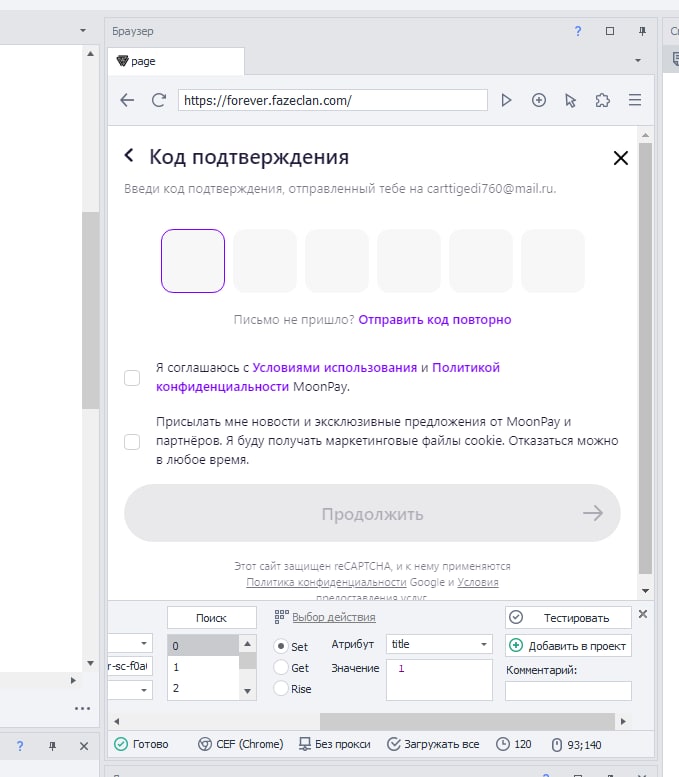The height and width of the screenshot is (777, 679).
Task: Click the Загружать все check icon
Action: point(394,744)
